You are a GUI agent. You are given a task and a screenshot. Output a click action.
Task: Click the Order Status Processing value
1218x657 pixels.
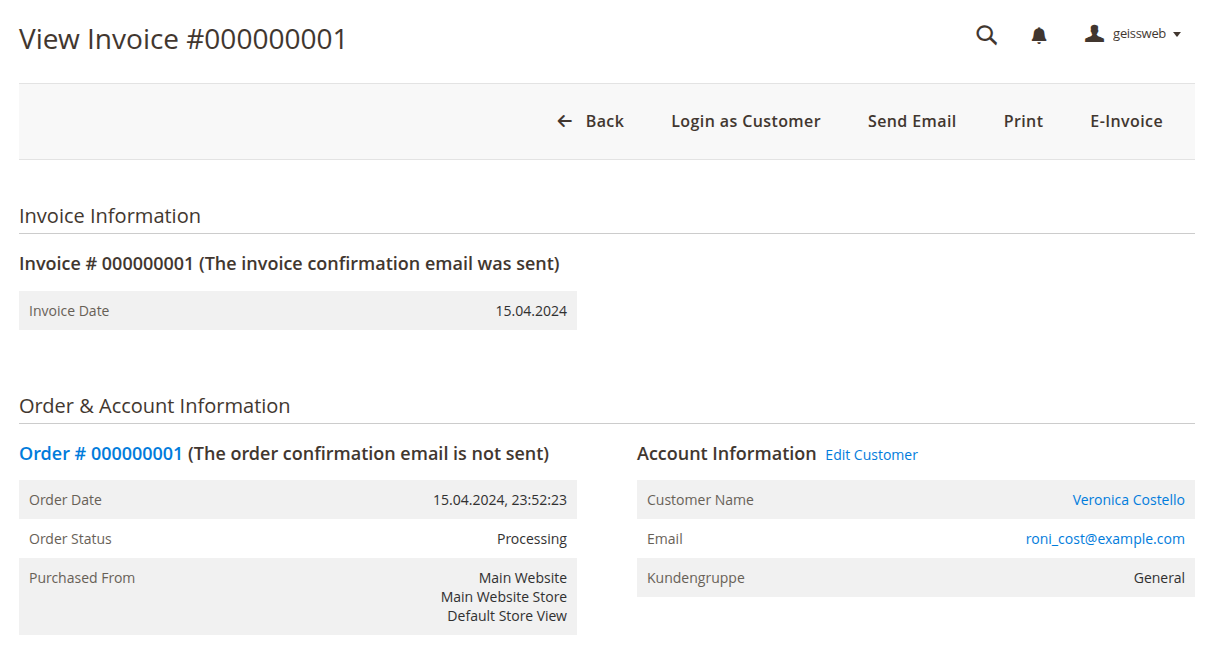tap(532, 539)
